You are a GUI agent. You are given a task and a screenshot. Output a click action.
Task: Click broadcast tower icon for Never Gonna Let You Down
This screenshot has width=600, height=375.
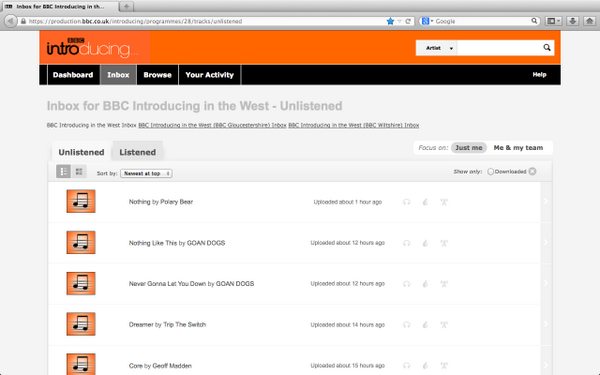[444, 284]
